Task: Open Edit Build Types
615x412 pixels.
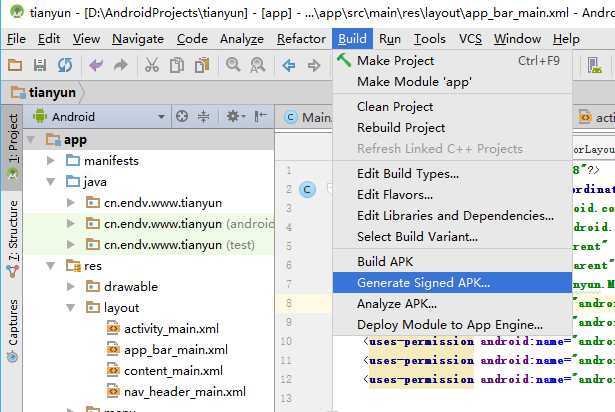Action: coord(452,173)
